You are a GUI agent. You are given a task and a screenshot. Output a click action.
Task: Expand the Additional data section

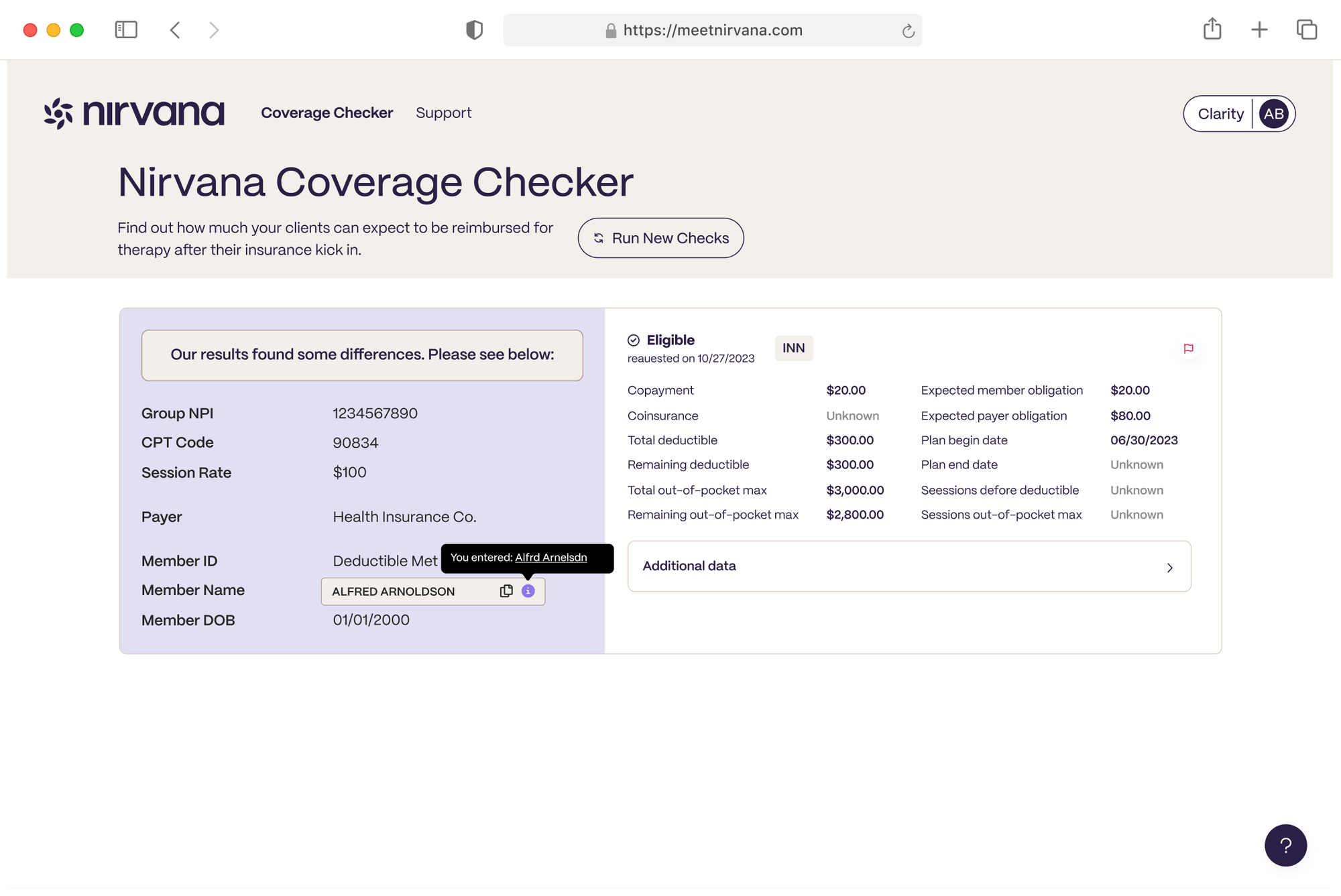[909, 566]
